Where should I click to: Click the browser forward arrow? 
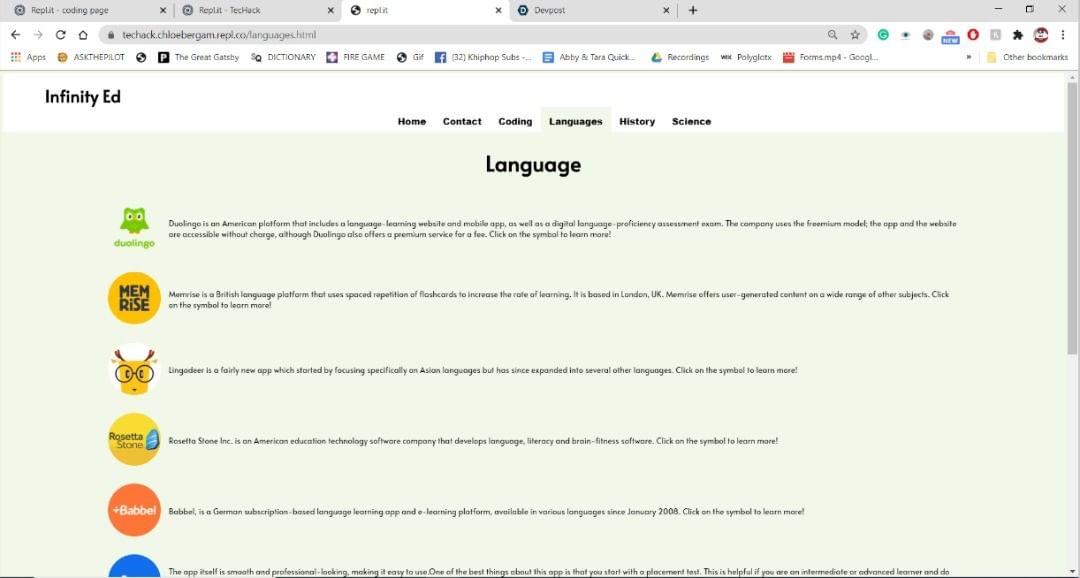[38, 34]
